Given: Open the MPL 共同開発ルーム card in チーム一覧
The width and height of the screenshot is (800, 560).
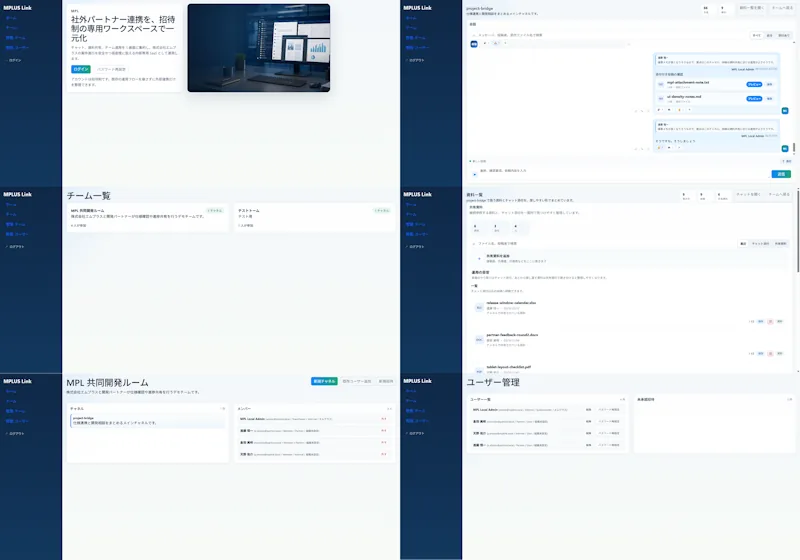Looking at the screenshot, I should pyautogui.click(x=147, y=218).
